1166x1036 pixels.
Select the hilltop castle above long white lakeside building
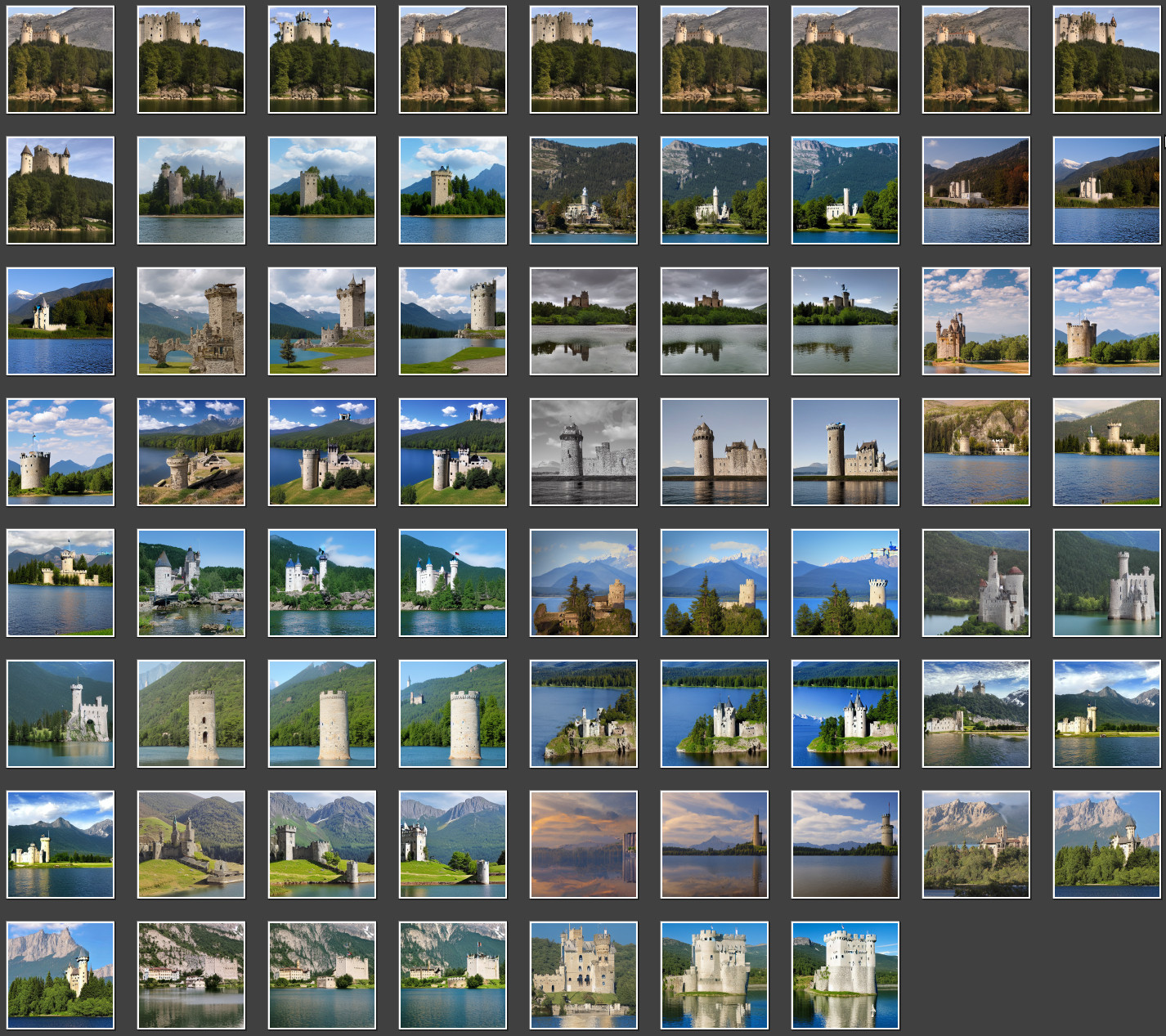975,714
